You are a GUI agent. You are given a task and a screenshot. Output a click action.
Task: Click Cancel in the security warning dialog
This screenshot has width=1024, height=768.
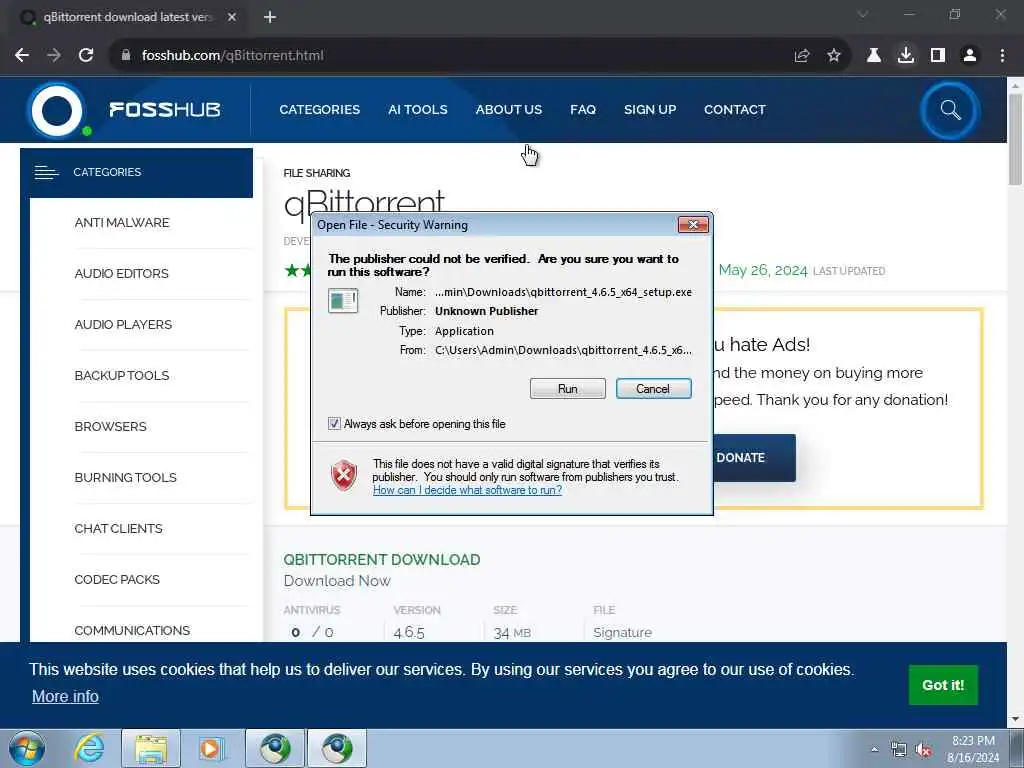coord(653,389)
